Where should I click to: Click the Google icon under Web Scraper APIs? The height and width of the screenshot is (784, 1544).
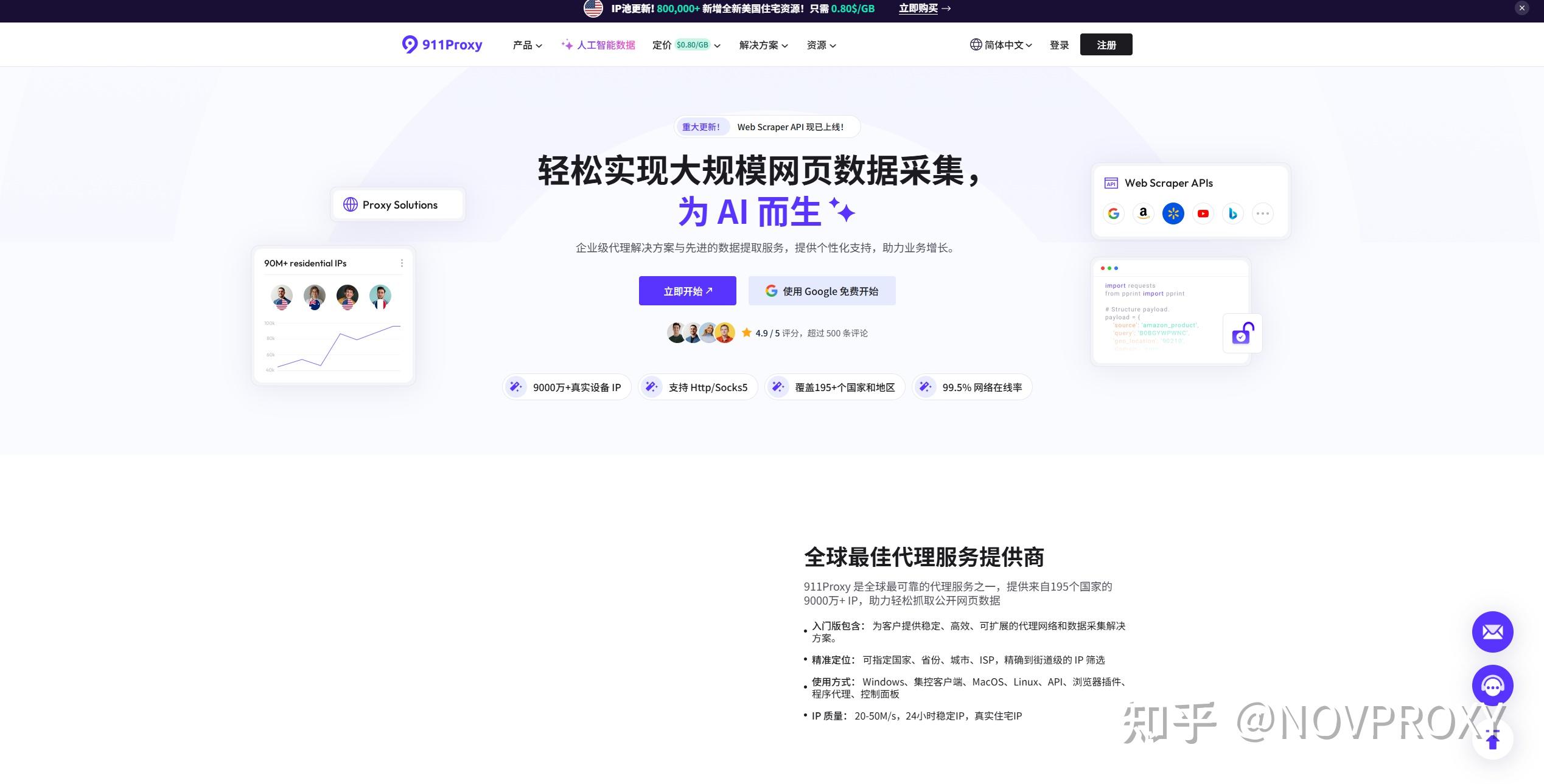1113,213
